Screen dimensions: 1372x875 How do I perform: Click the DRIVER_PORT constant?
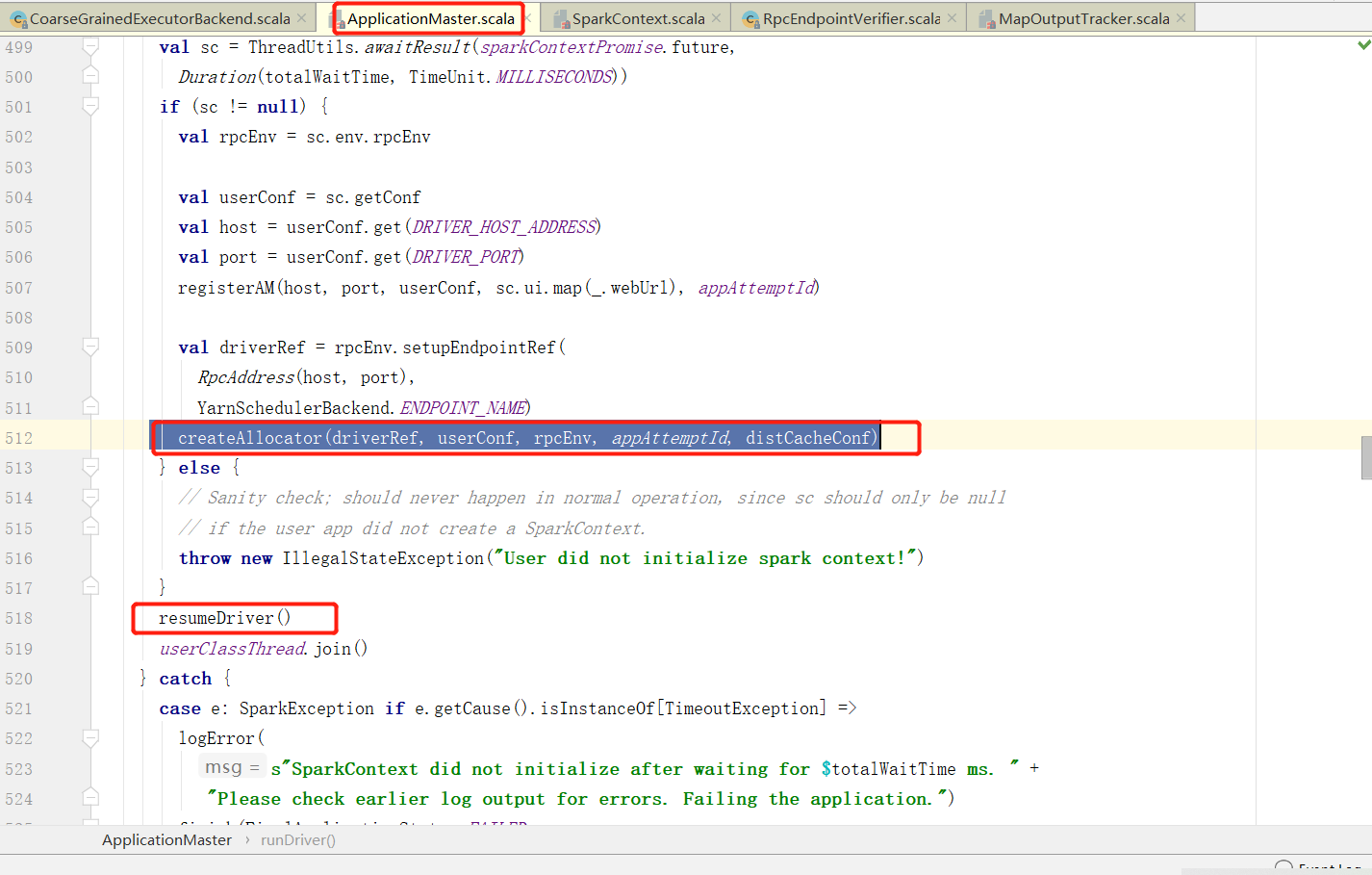click(467, 257)
